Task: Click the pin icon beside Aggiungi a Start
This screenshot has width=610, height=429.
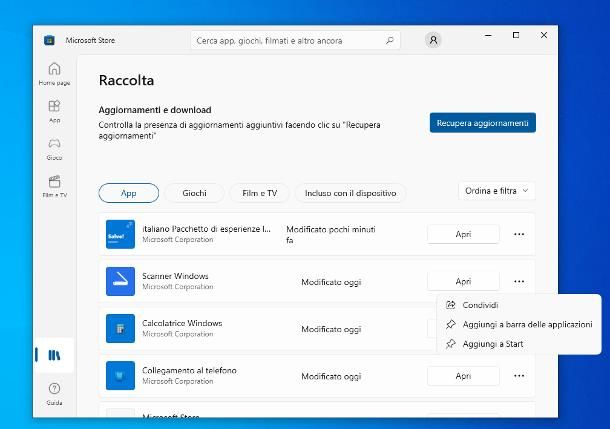Action: (x=450, y=344)
